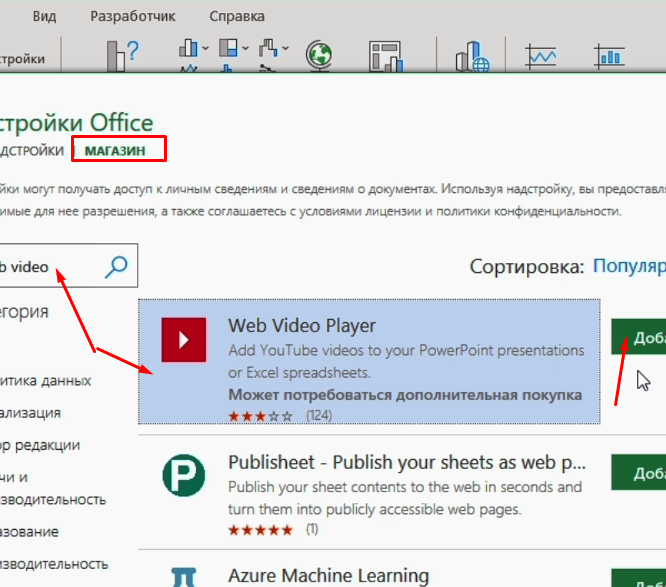Select the data analytics category
Image resolution: width=666 pixels, height=587 pixels.
(45, 381)
